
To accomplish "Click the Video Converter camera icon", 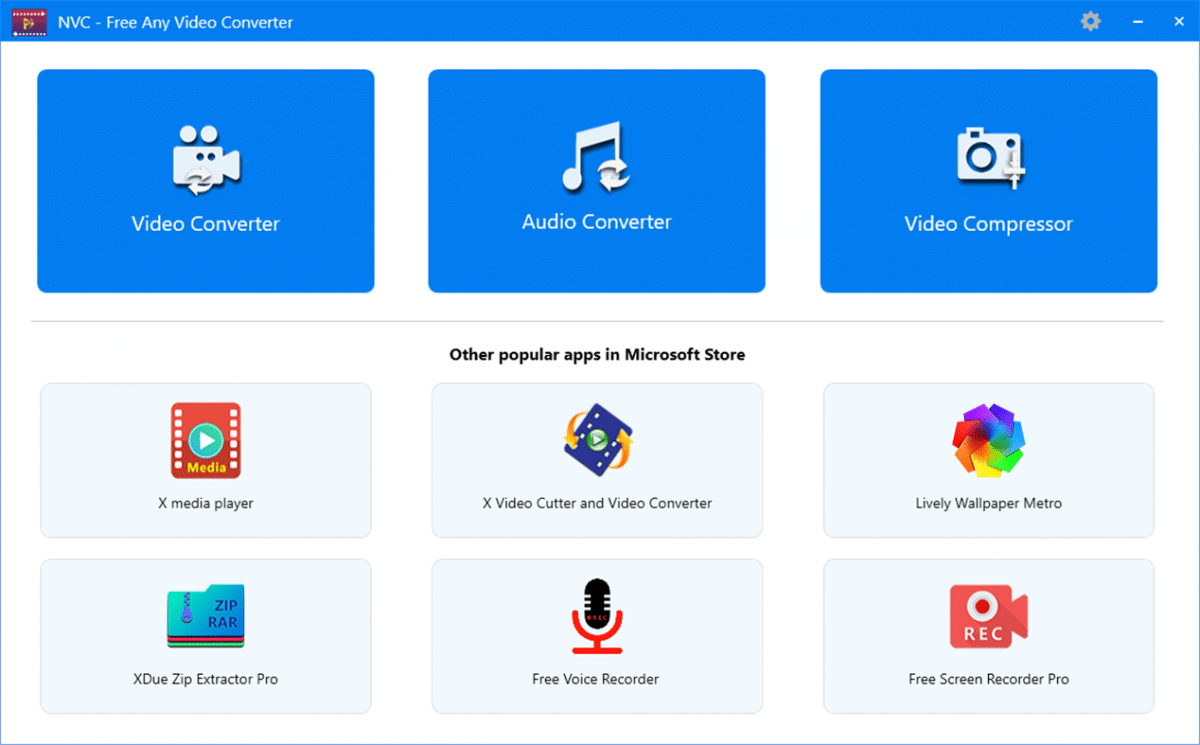I will pos(205,155).
